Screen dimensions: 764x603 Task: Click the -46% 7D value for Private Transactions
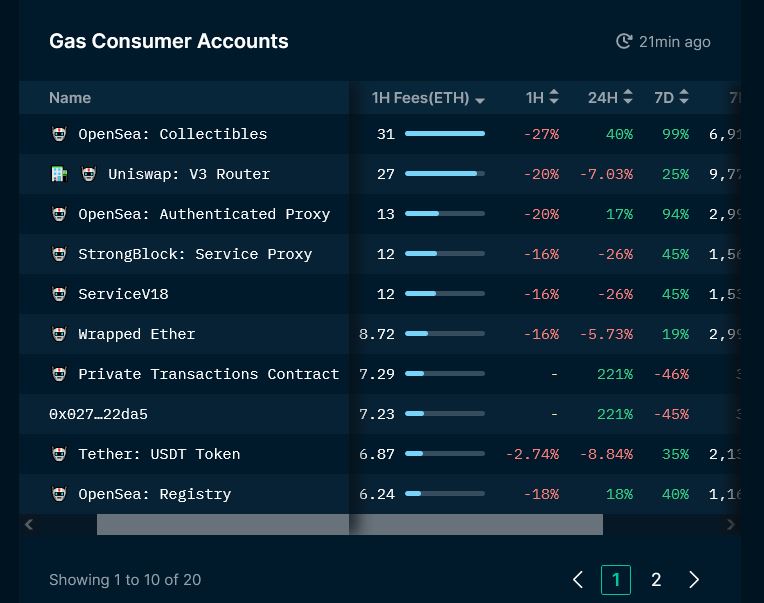coord(671,374)
